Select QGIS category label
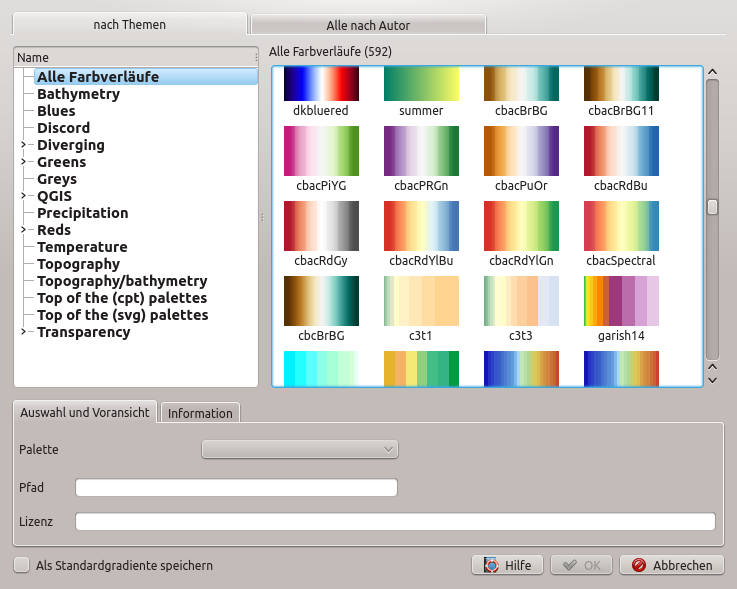This screenshot has width=737, height=589. (55, 196)
